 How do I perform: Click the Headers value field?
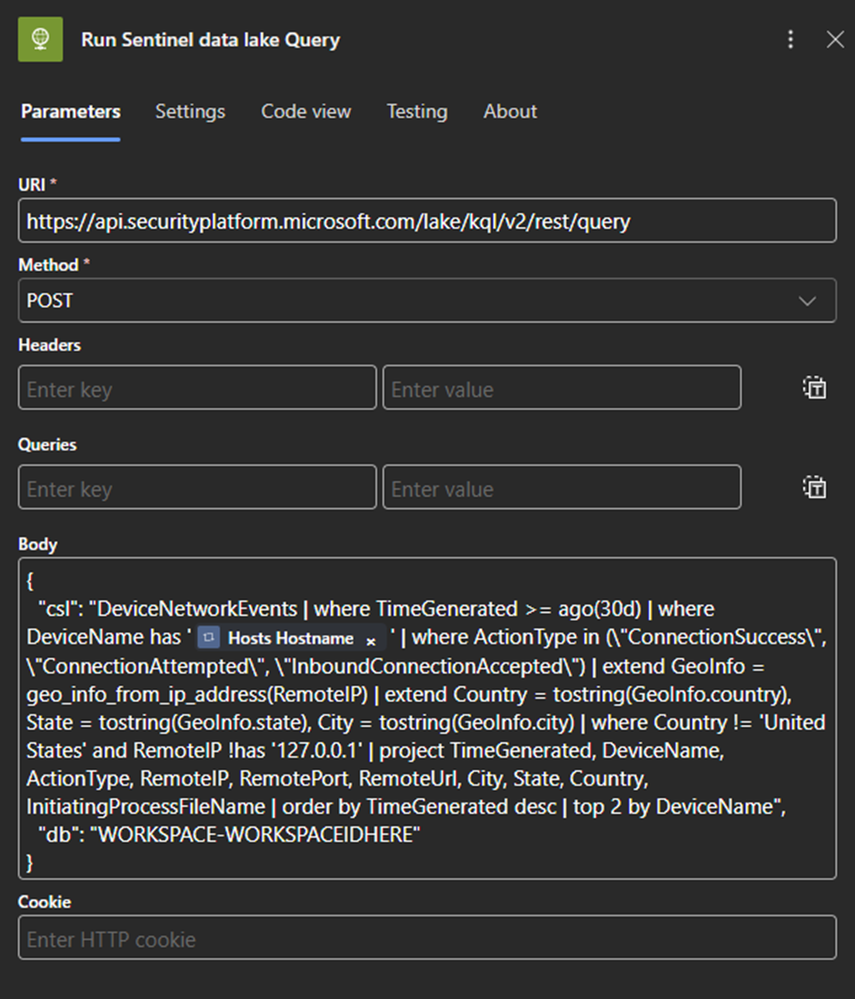(x=561, y=388)
